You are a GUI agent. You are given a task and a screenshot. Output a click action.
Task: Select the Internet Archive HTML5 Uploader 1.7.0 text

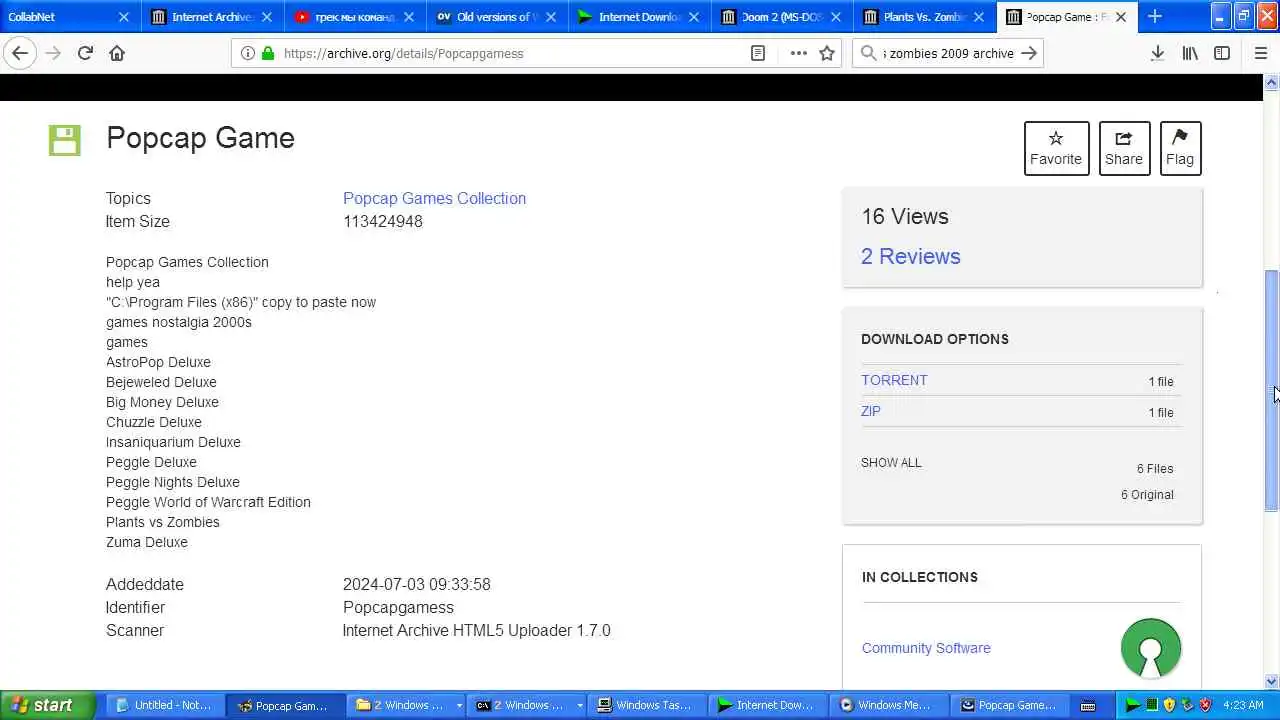tap(476, 630)
